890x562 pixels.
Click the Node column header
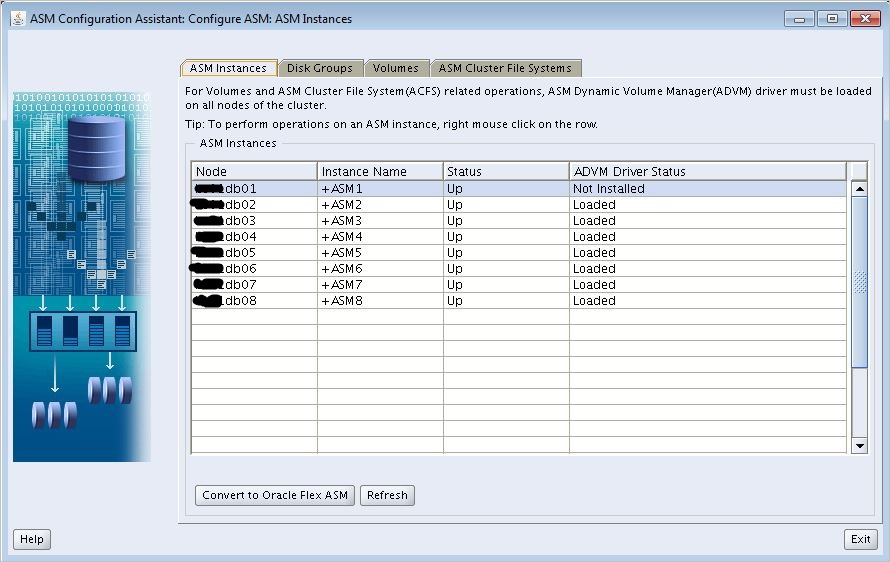click(254, 171)
